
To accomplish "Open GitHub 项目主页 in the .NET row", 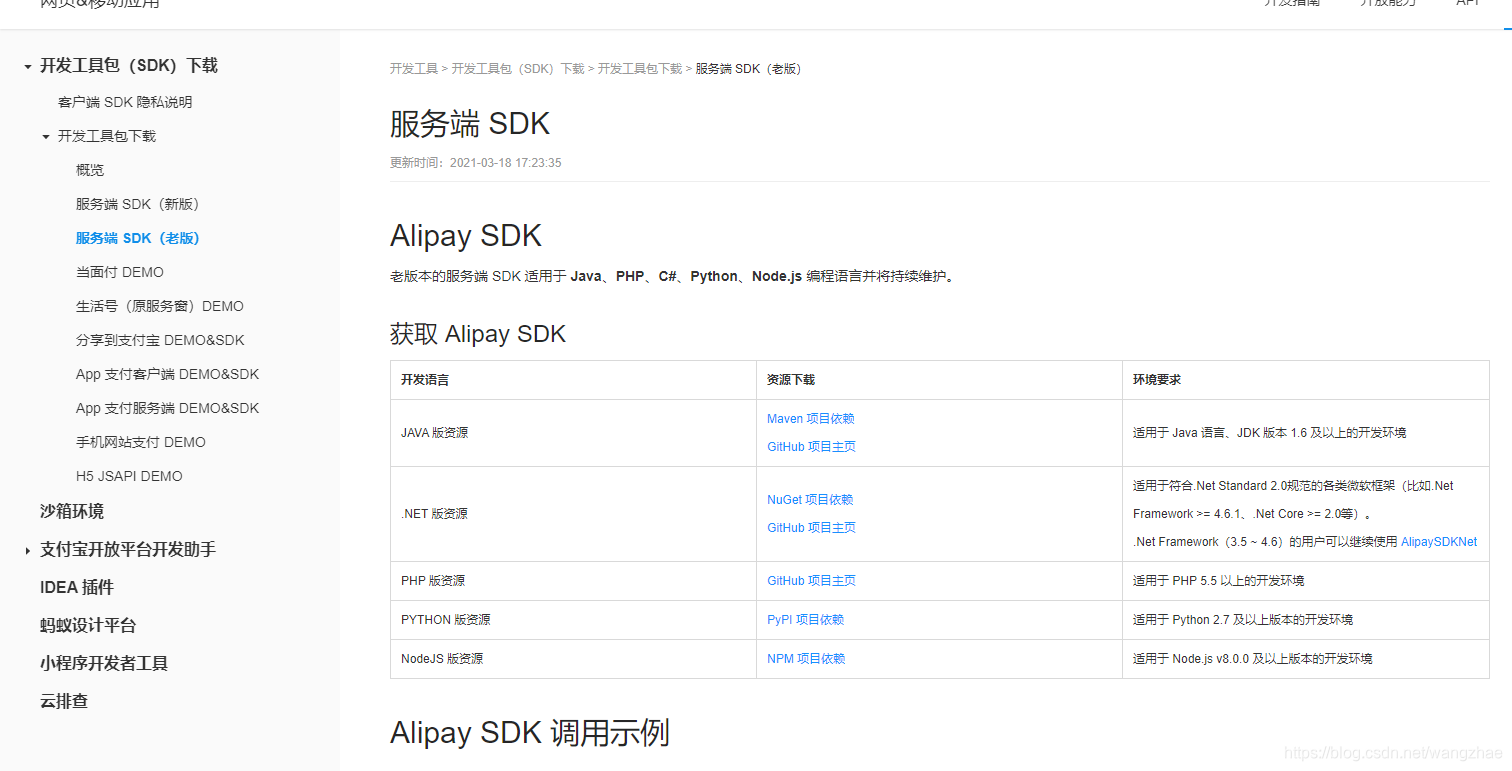I will 812,528.
